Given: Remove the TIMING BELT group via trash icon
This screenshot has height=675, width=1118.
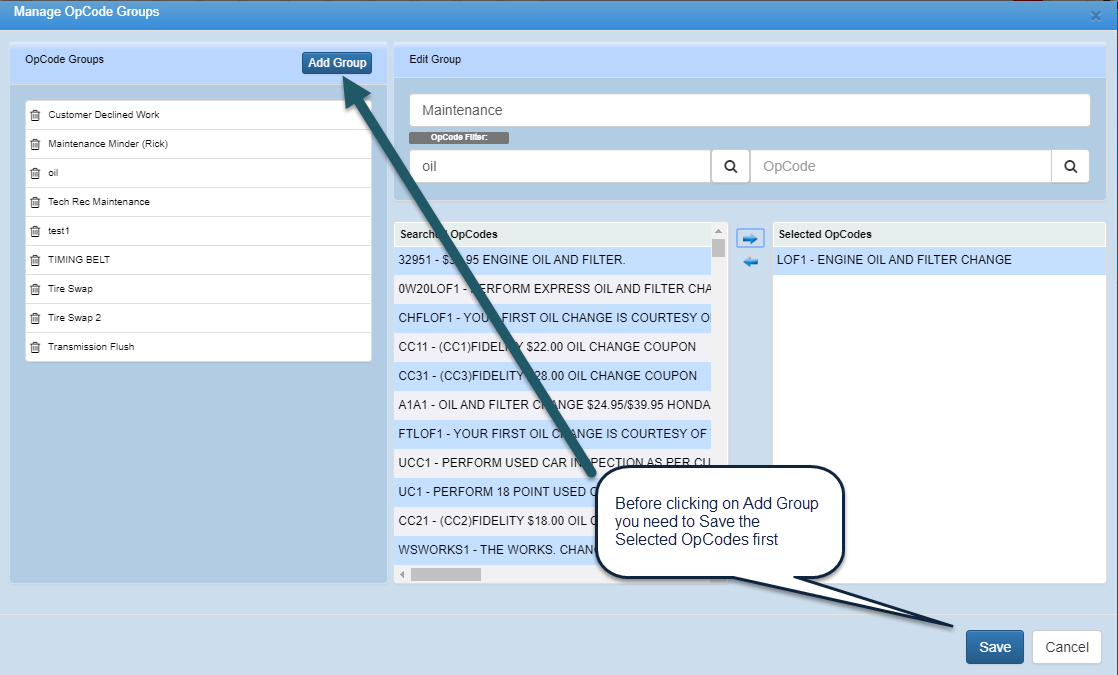Looking at the screenshot, I should point(35,260).
